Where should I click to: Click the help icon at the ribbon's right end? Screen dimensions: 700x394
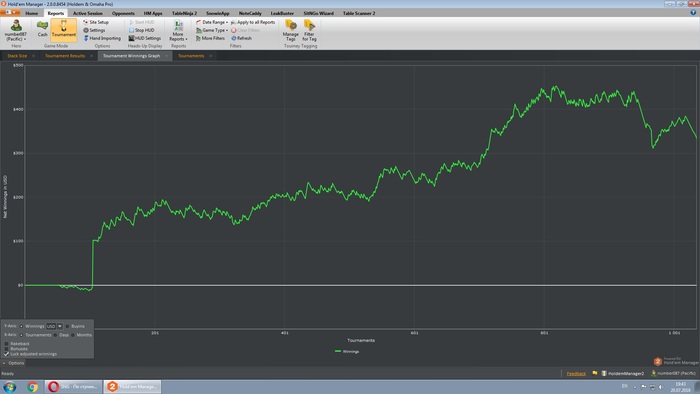tap(693, 13)
